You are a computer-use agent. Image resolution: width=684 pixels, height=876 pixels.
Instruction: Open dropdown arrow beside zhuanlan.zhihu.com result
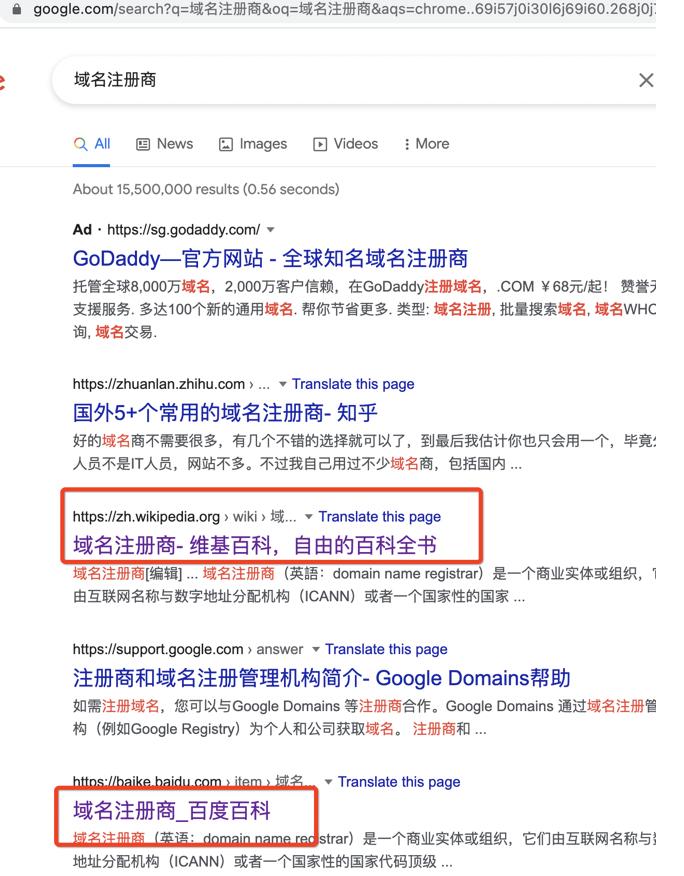283,384
